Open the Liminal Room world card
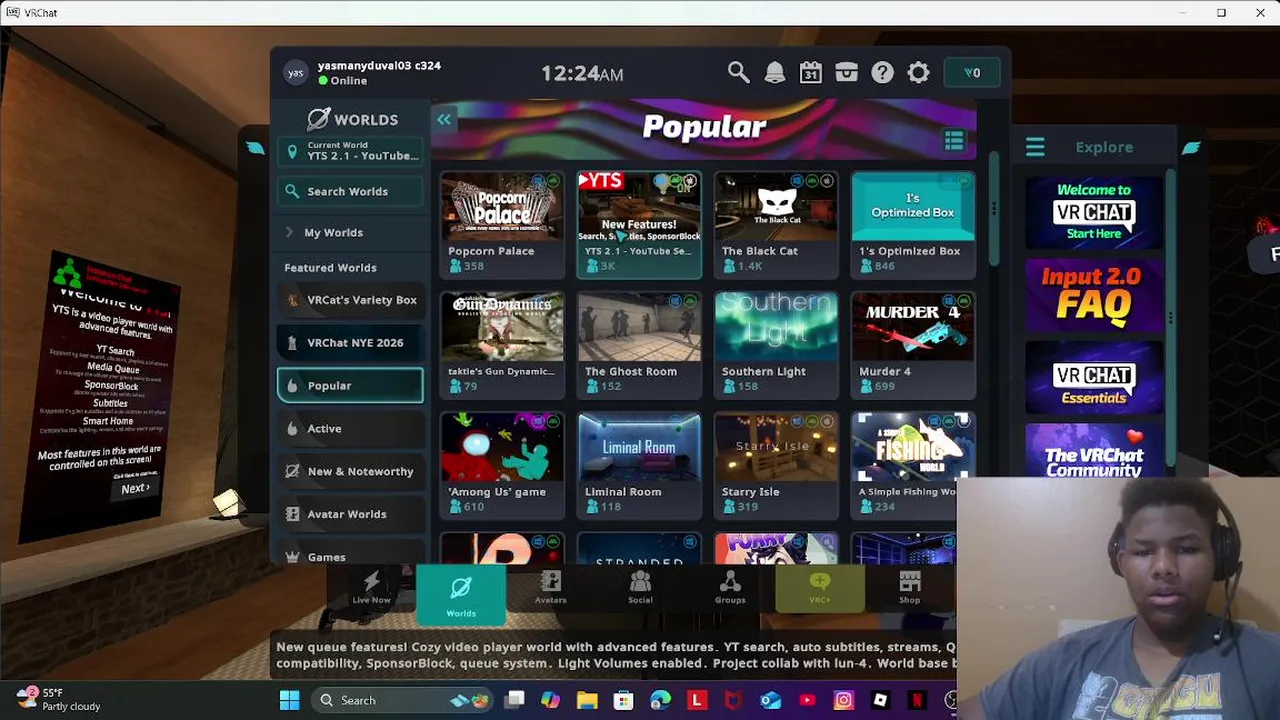Viewport: 1280px width, 720px height. click(639, 465)
